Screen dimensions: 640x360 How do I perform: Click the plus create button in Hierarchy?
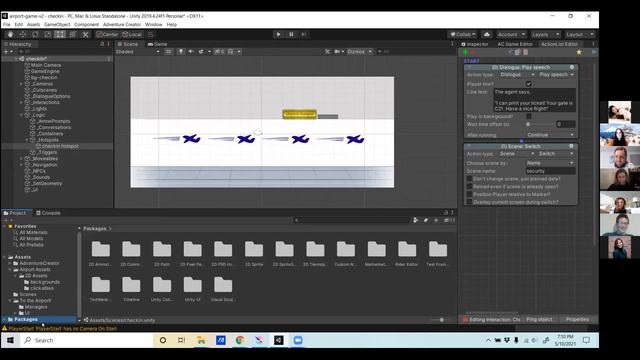[x=6, y=52]
